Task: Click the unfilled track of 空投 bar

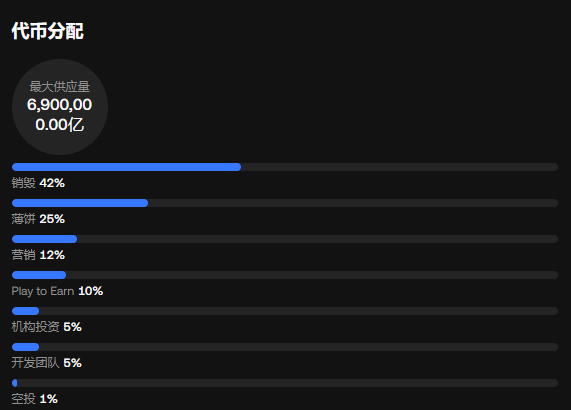Action: pos(288,383)
